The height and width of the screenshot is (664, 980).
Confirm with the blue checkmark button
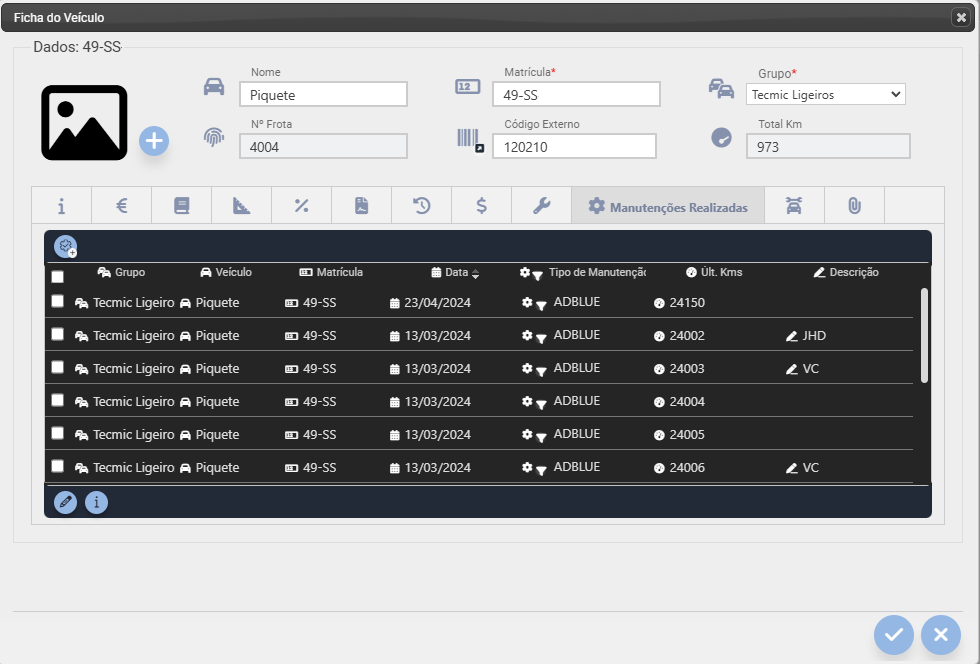pyautogui.click(x=894, y=635)
